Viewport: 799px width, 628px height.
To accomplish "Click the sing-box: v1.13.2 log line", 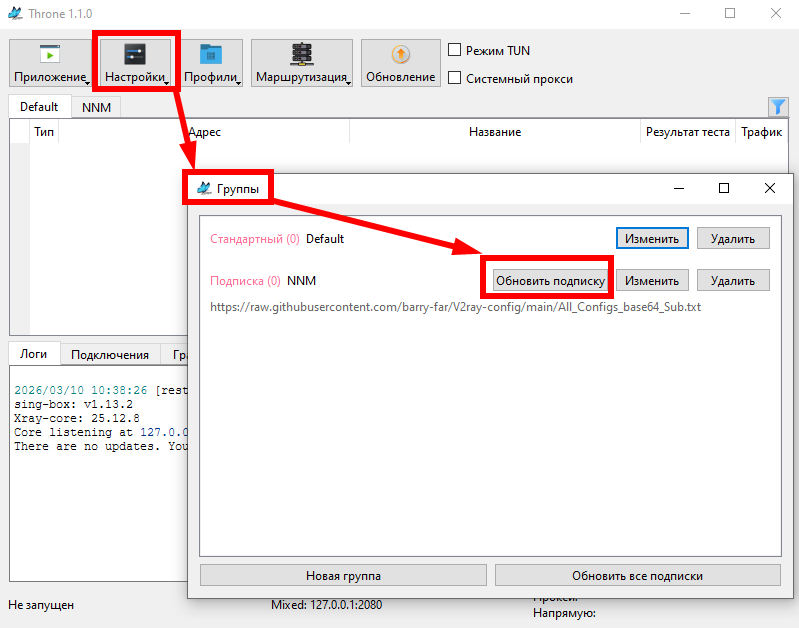I will [x=73, y=404].
